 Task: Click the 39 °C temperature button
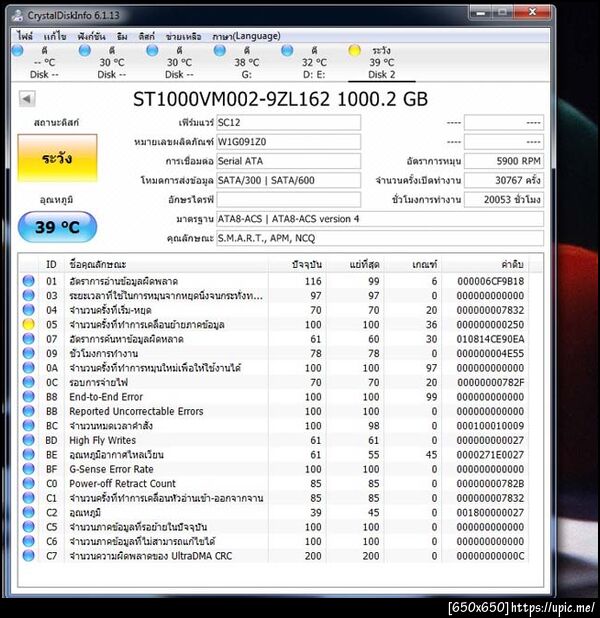(x=58, y=227)
